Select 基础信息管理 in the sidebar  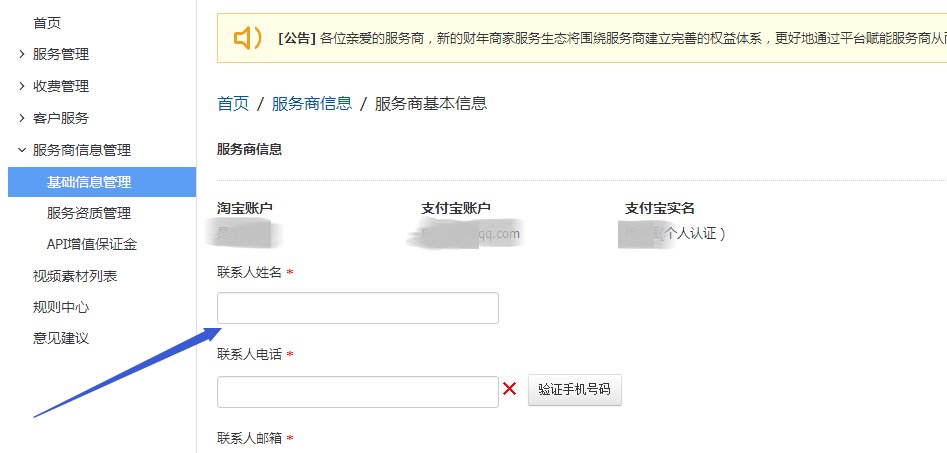[x=89, y=182]
